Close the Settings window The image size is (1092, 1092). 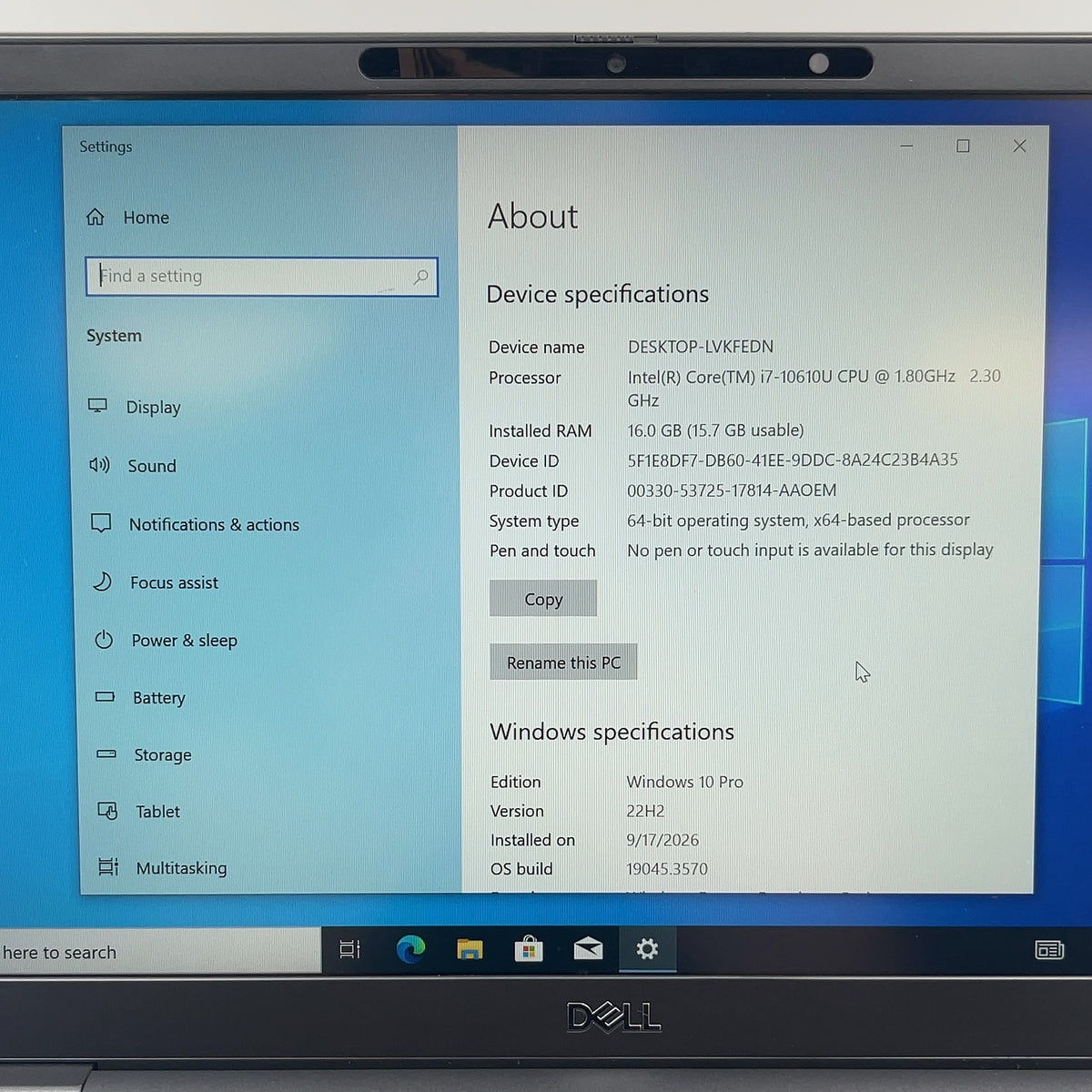[1019, 147]
